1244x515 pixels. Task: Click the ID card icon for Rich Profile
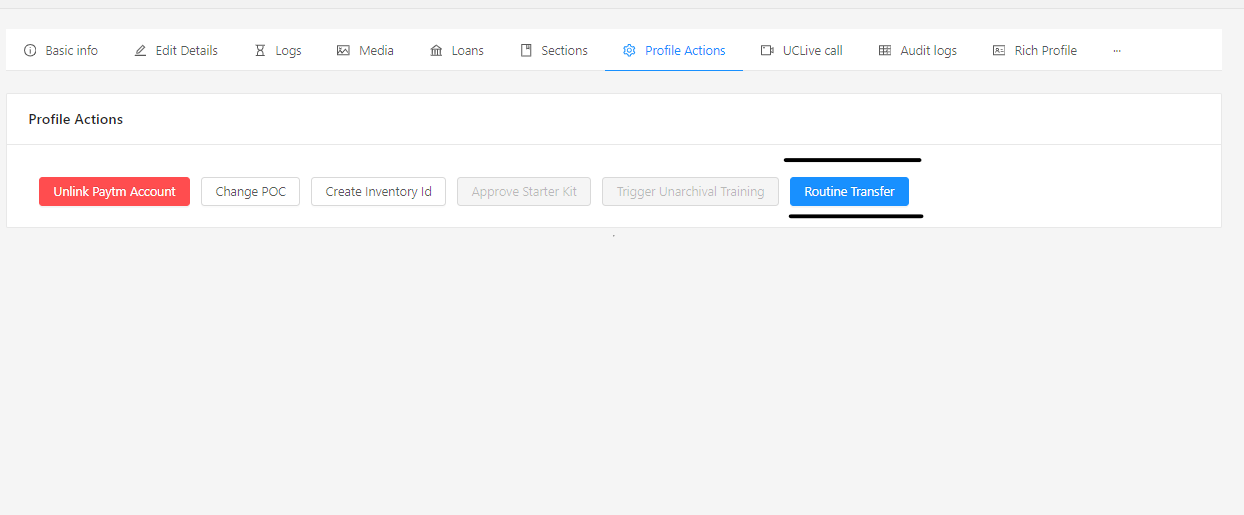pos(998,50)
